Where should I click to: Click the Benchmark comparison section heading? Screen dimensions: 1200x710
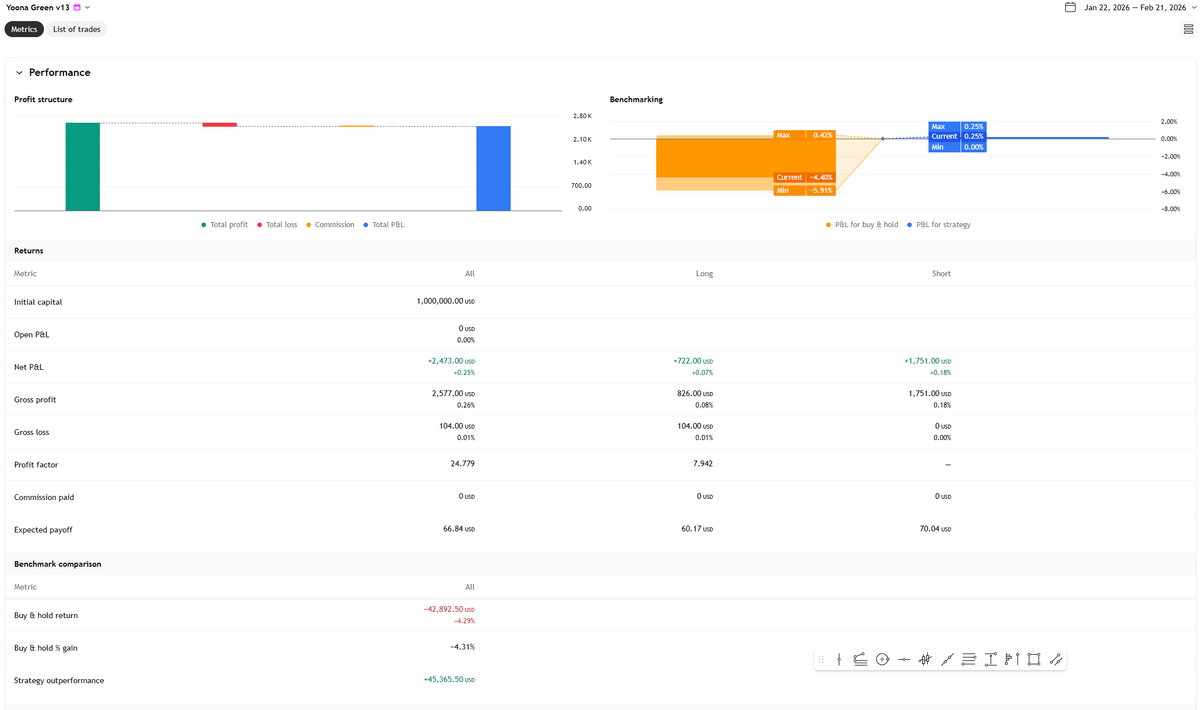point(58,564)
